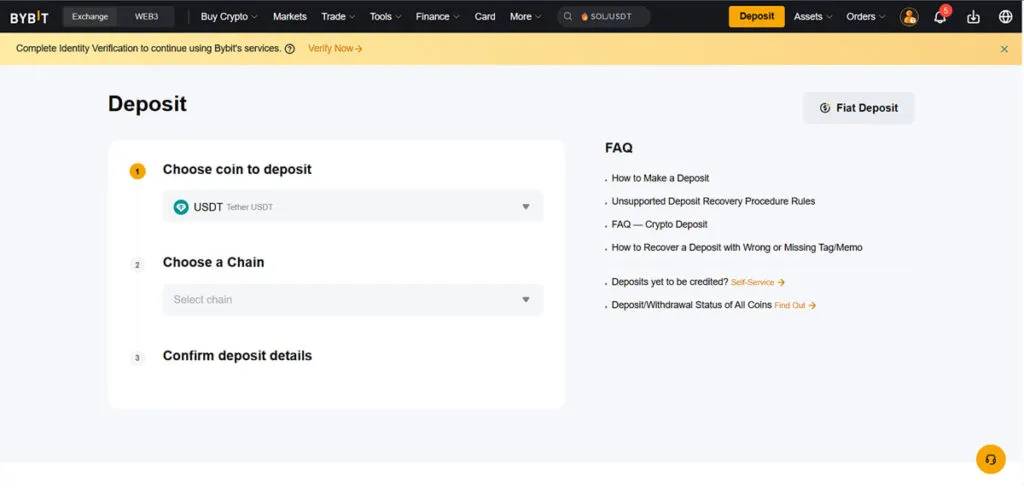The height and width of the screenshot is (488, 1024).
Task: Click the Find Out link
Action: click(x=795, y=306)
